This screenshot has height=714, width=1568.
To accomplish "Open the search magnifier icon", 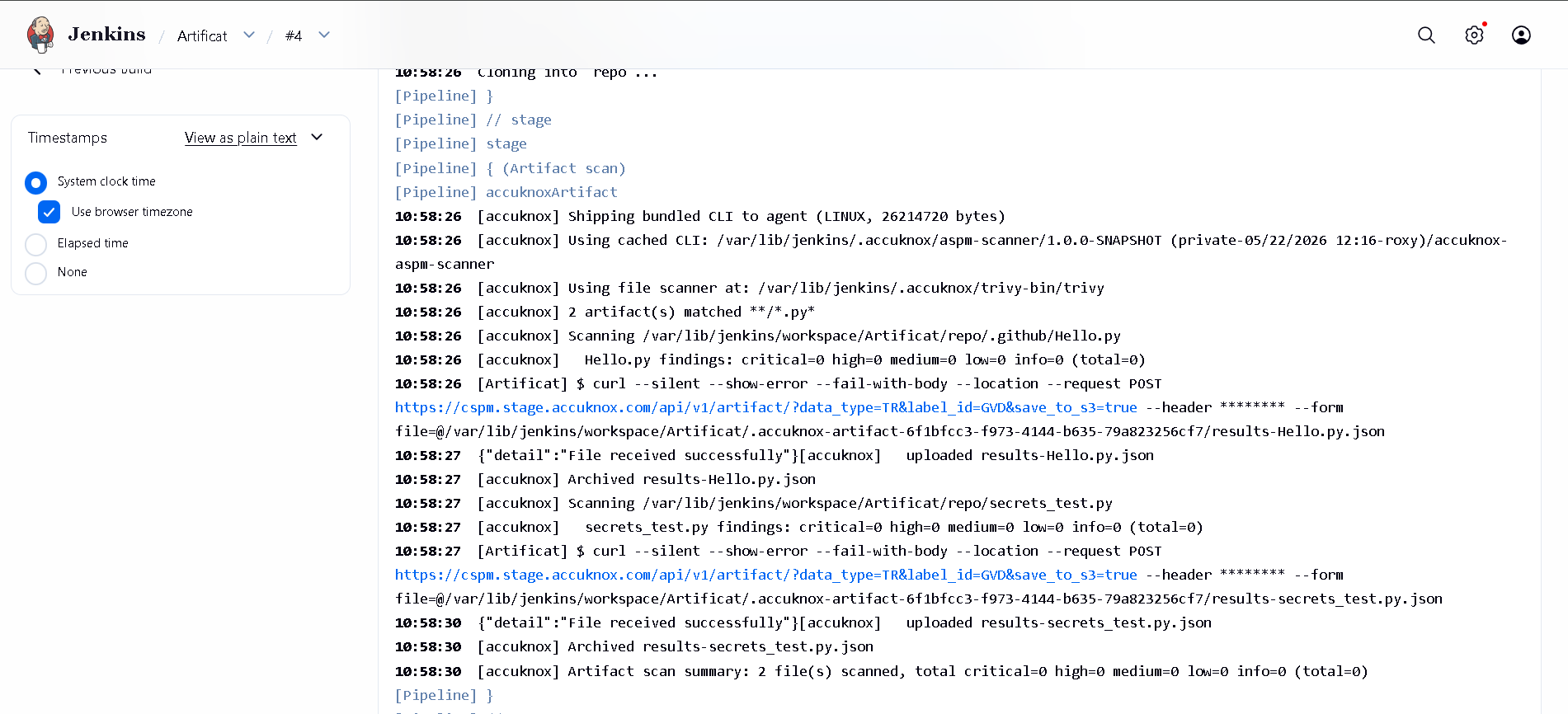I will click(1426, 35).
